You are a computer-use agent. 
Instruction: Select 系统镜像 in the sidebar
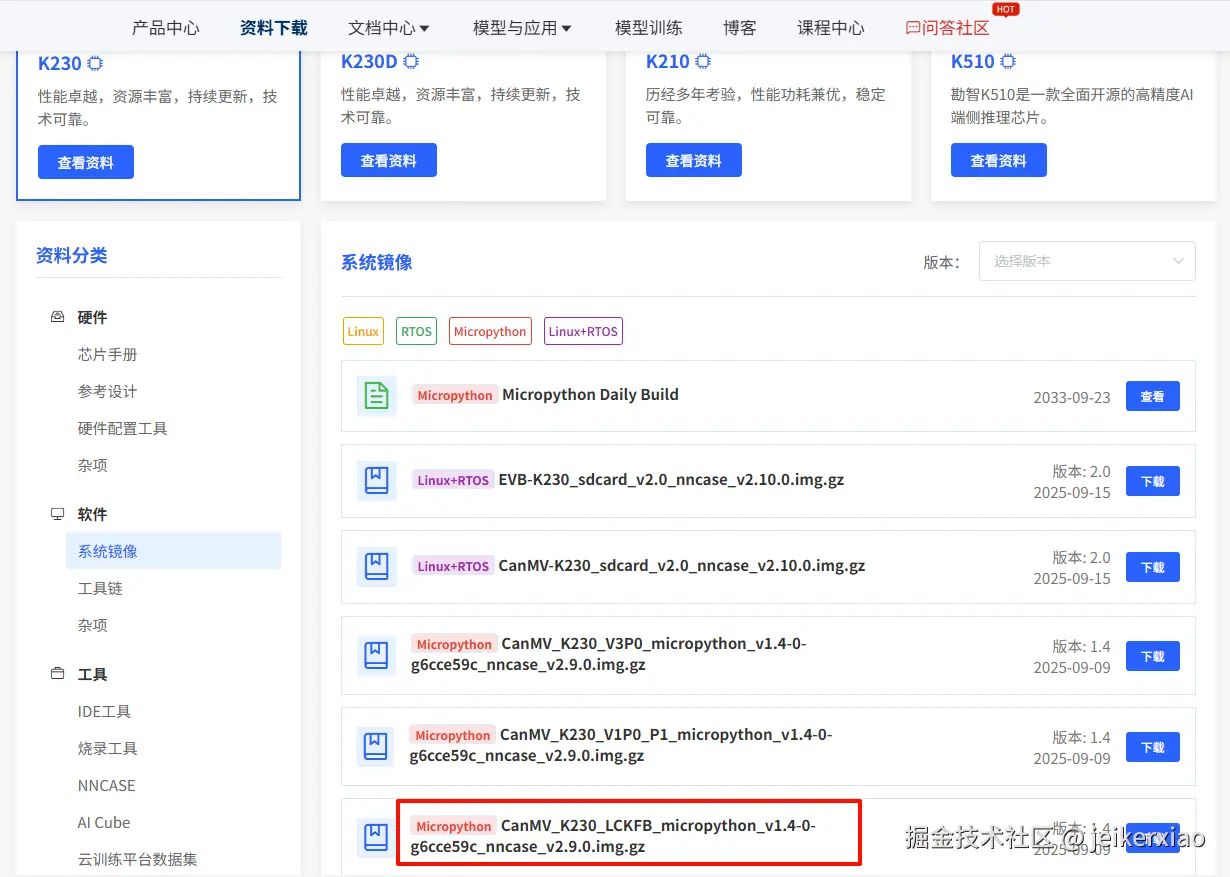[x=173, y=551]
